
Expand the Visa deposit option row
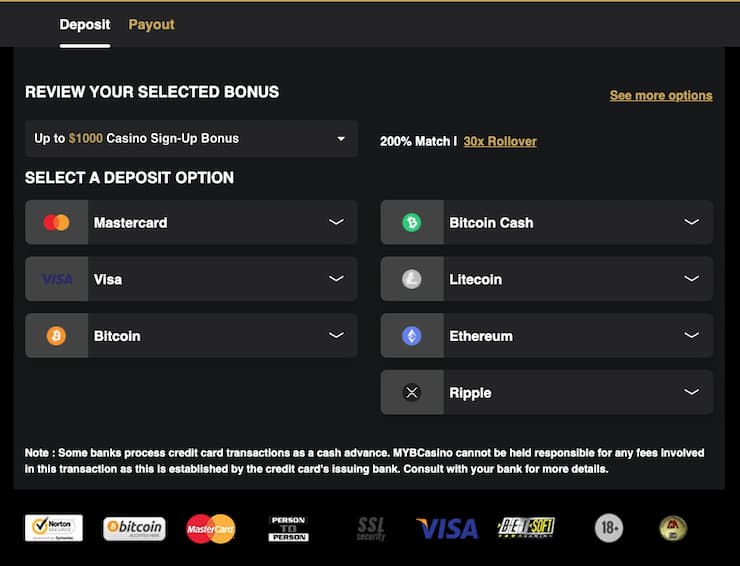pyautogui.click(x=336, y=279)
